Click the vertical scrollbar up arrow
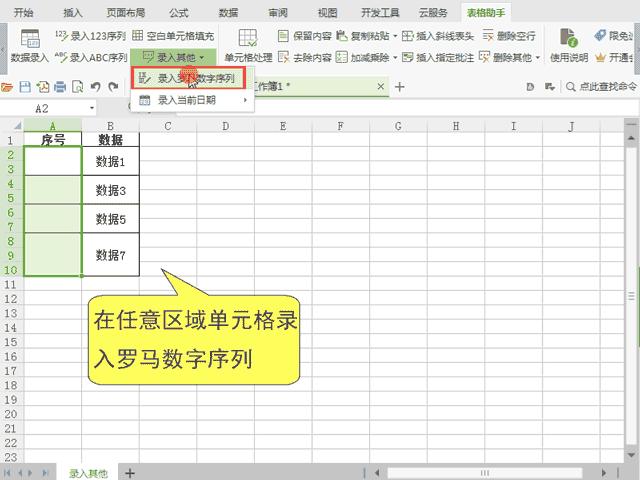 pos(631,139)
